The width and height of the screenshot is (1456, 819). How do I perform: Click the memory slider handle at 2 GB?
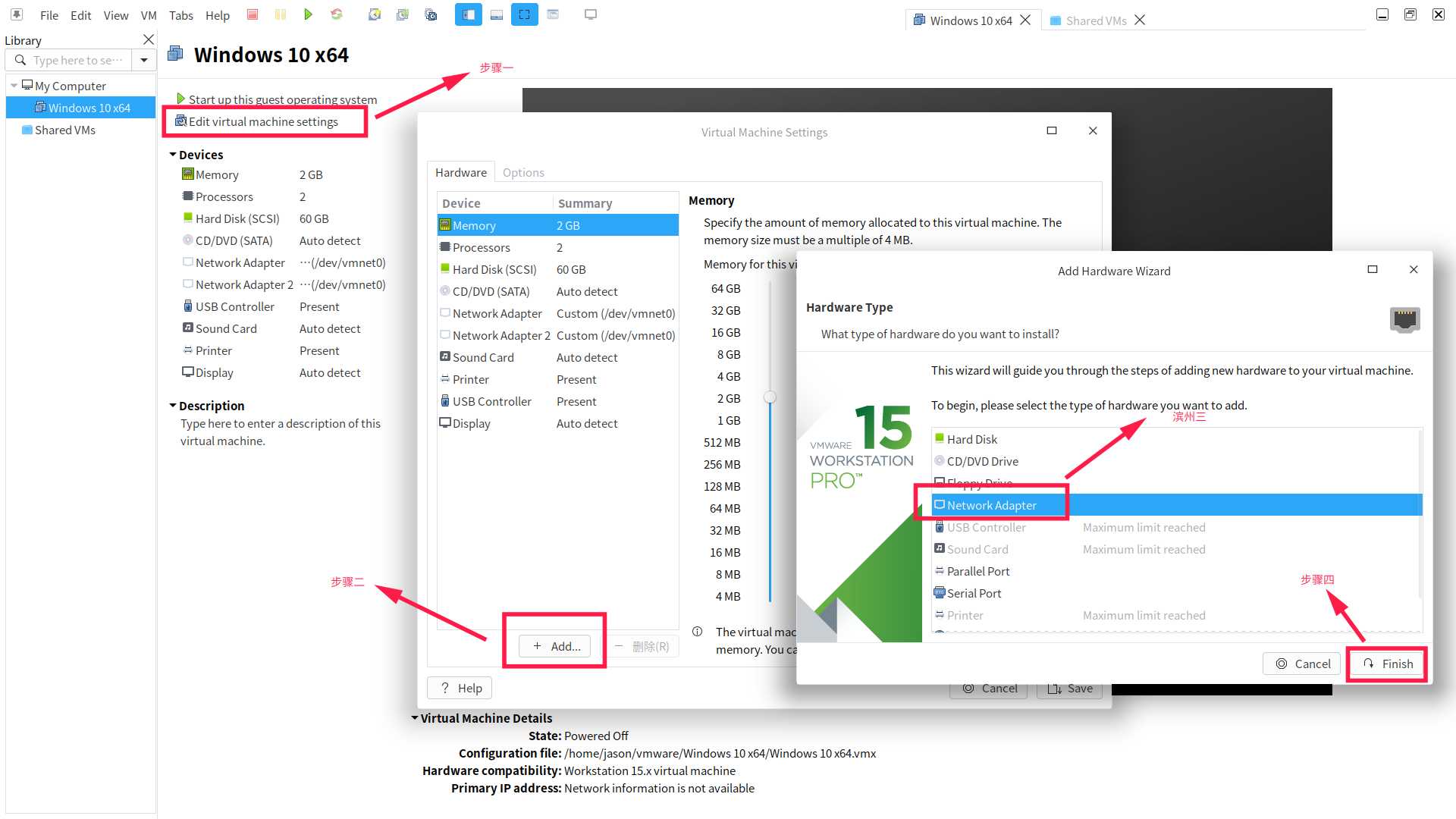pyautogui.click(x=770, y=397)
